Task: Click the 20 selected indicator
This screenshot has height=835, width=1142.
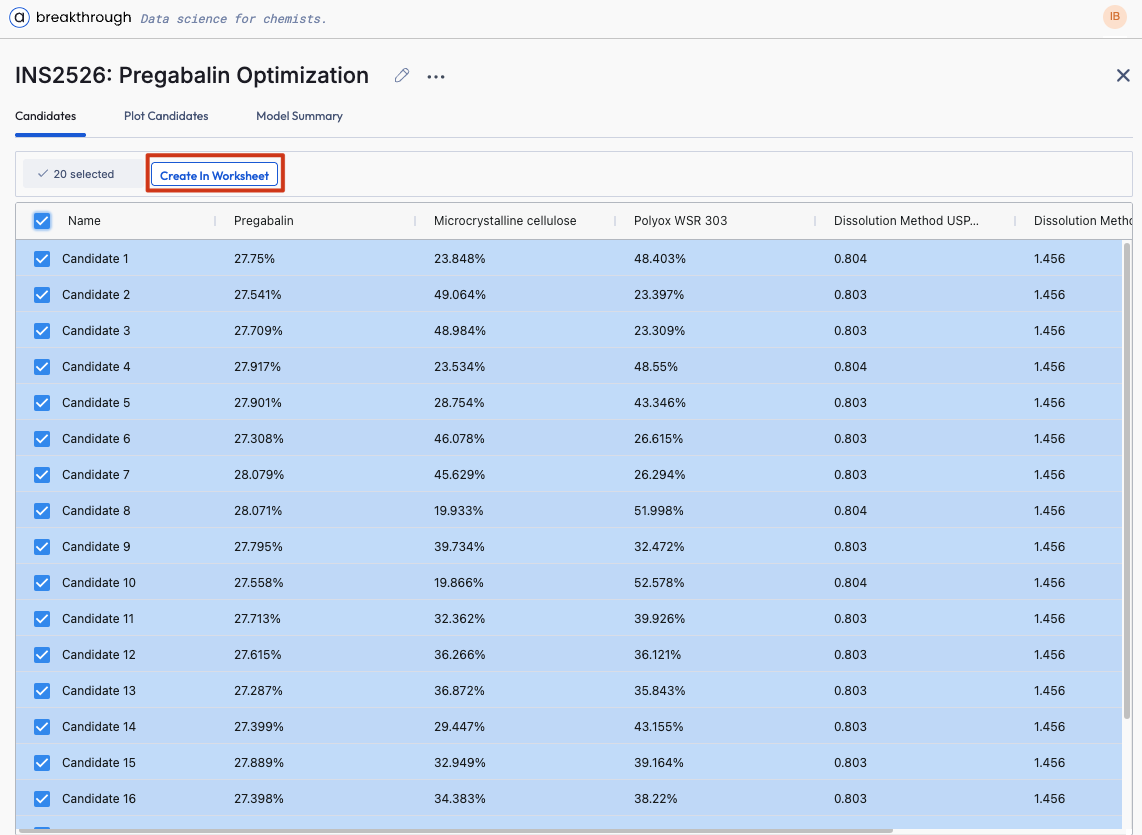Action: point(83,174)
